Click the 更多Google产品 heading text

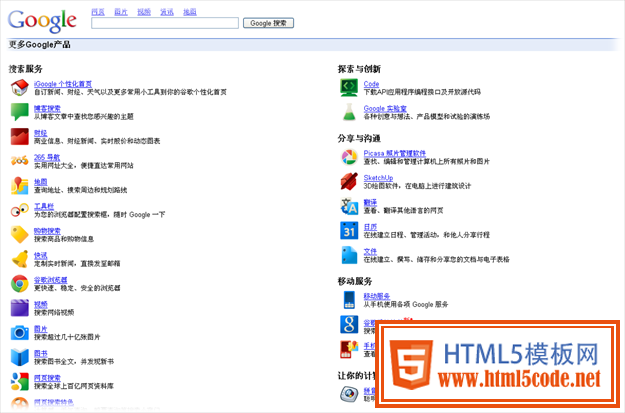(x=39, y=45)
